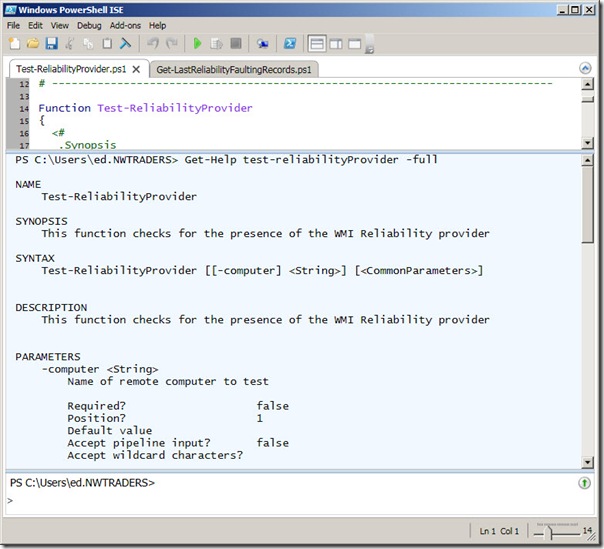Click the Redo arrow icon
Image resolution: width=604 pixels, height=549 pixels.
[x=171, y=43]
